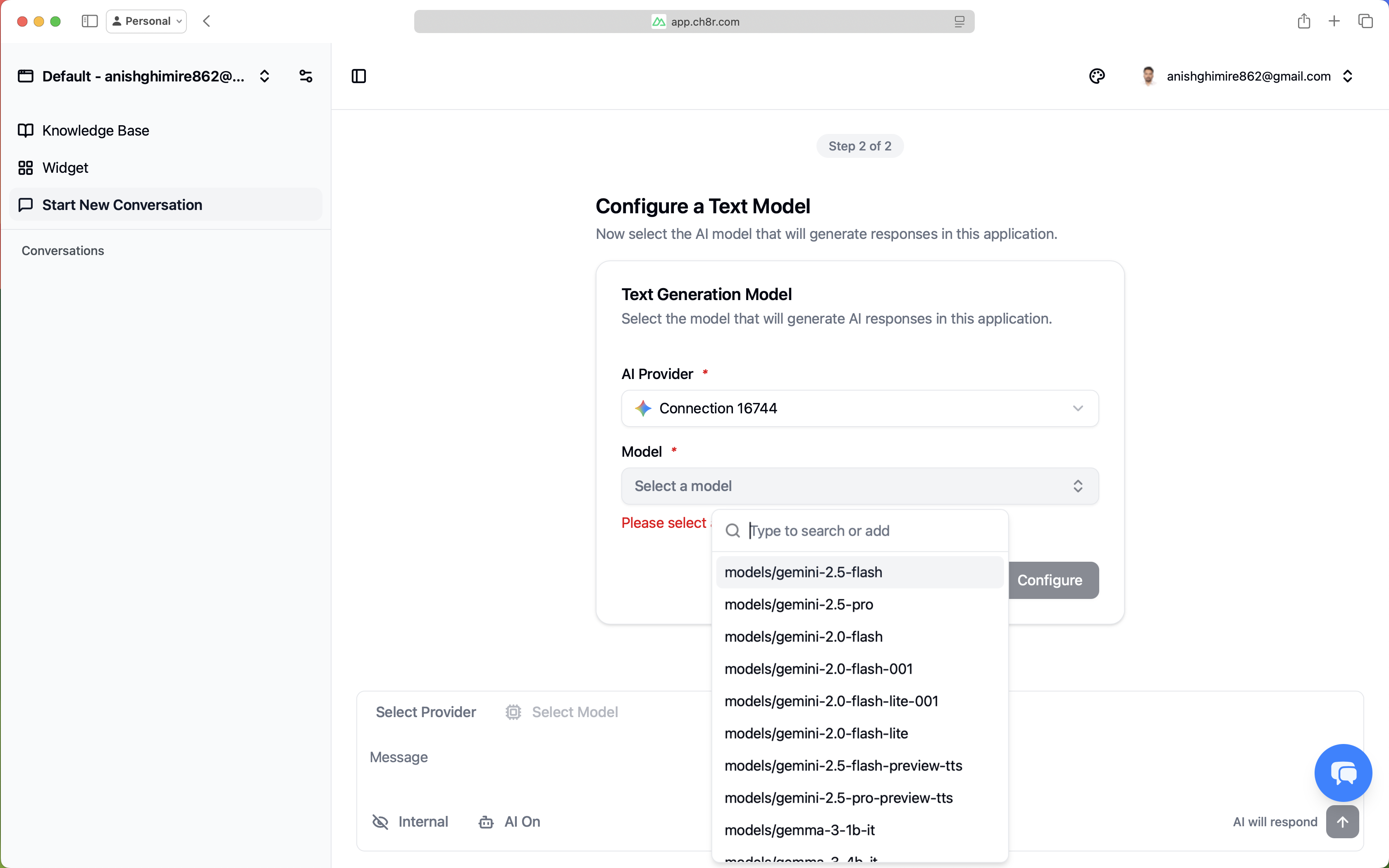
Task: Click the back arrow next to Personal
Action: [x=207, y=21]
